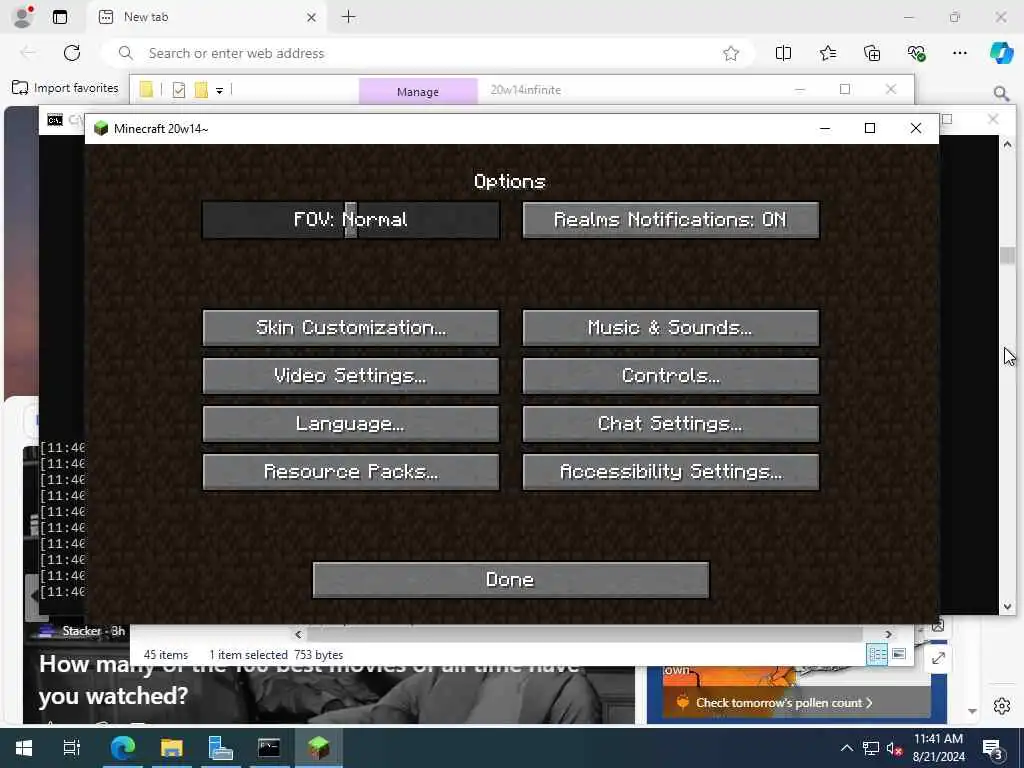Close the New tab in Edge
Screen dimensions: 1024x768
pyautogui.click(x=312, y=18)
